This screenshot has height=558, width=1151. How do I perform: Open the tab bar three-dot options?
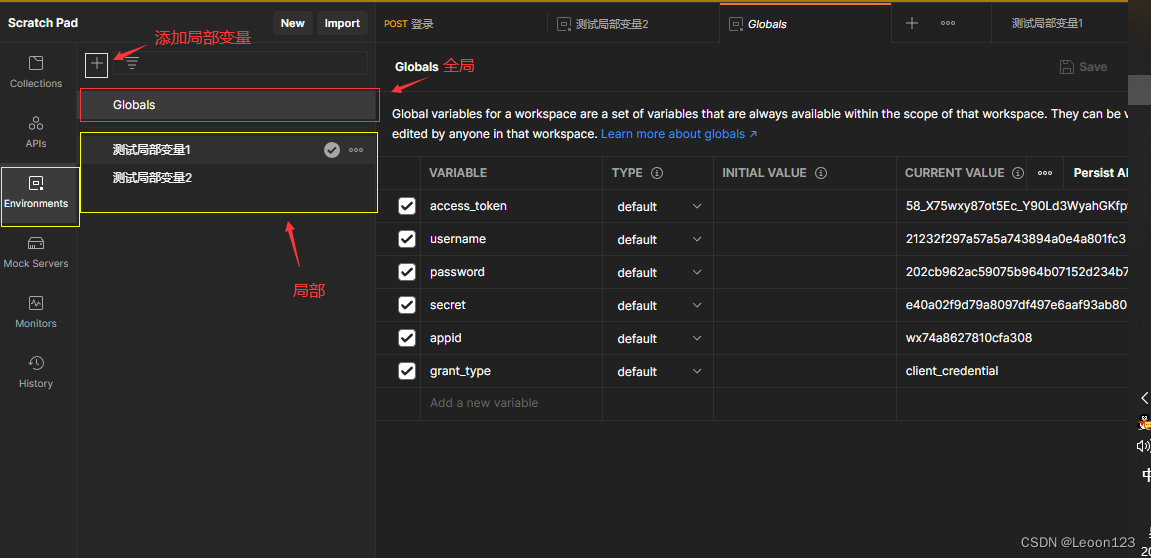(948, 23)
